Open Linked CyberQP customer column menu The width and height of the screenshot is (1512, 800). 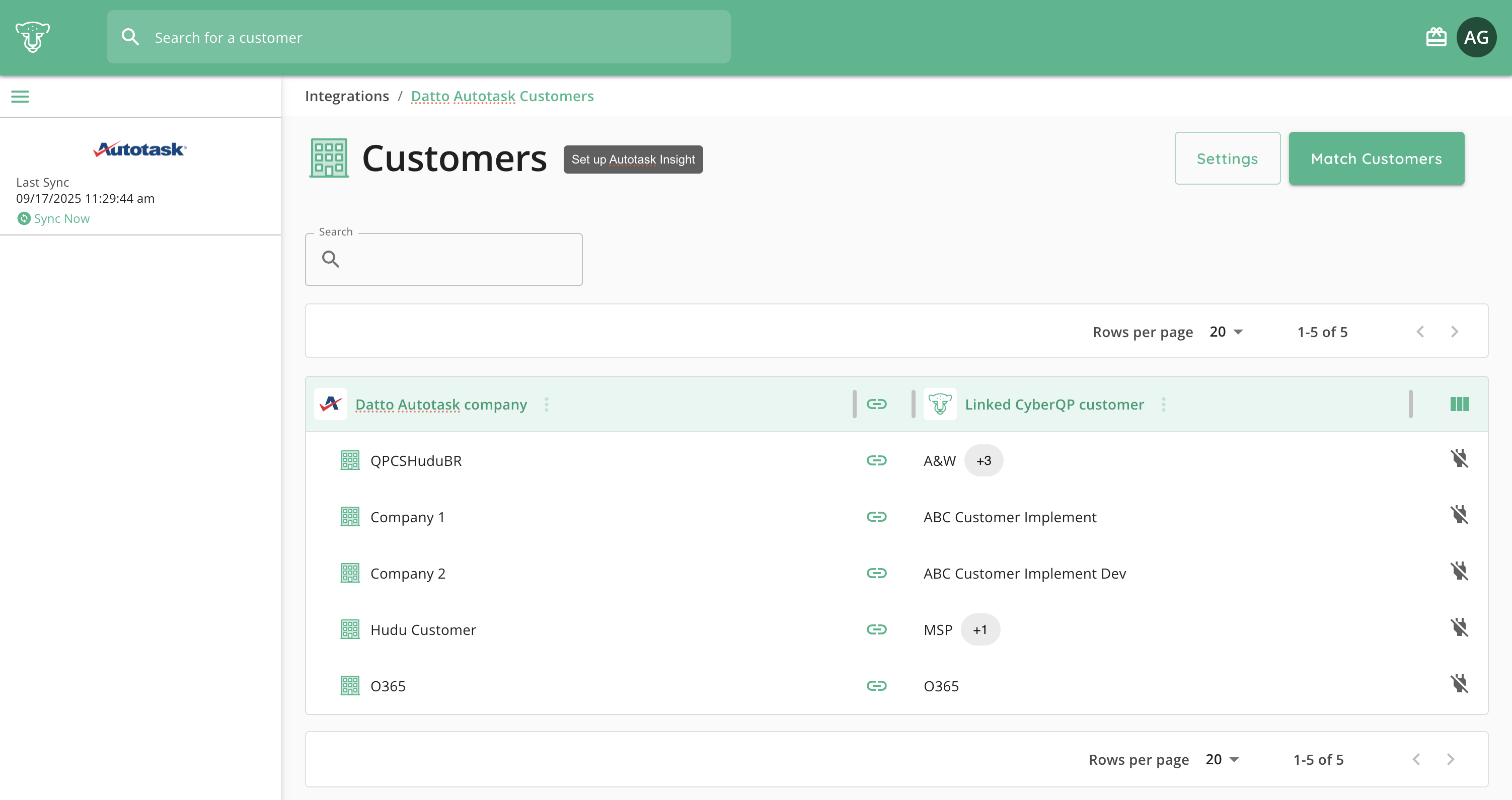[1163, 405]
